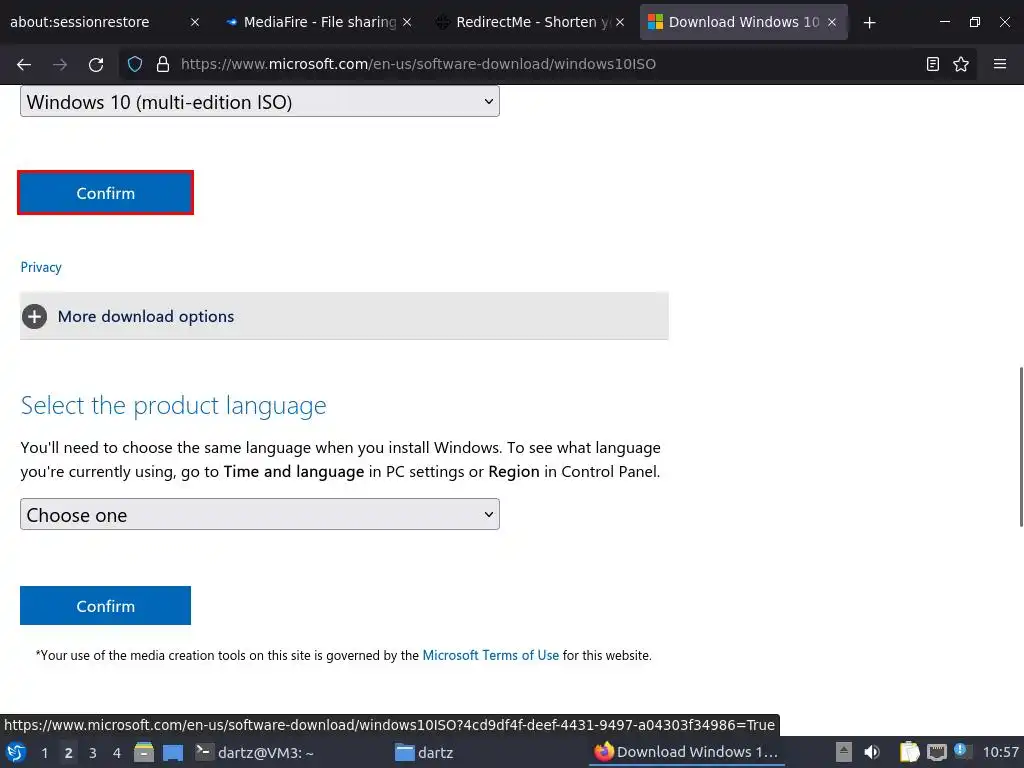Open the network connection tray icon

tap(936, 752)
